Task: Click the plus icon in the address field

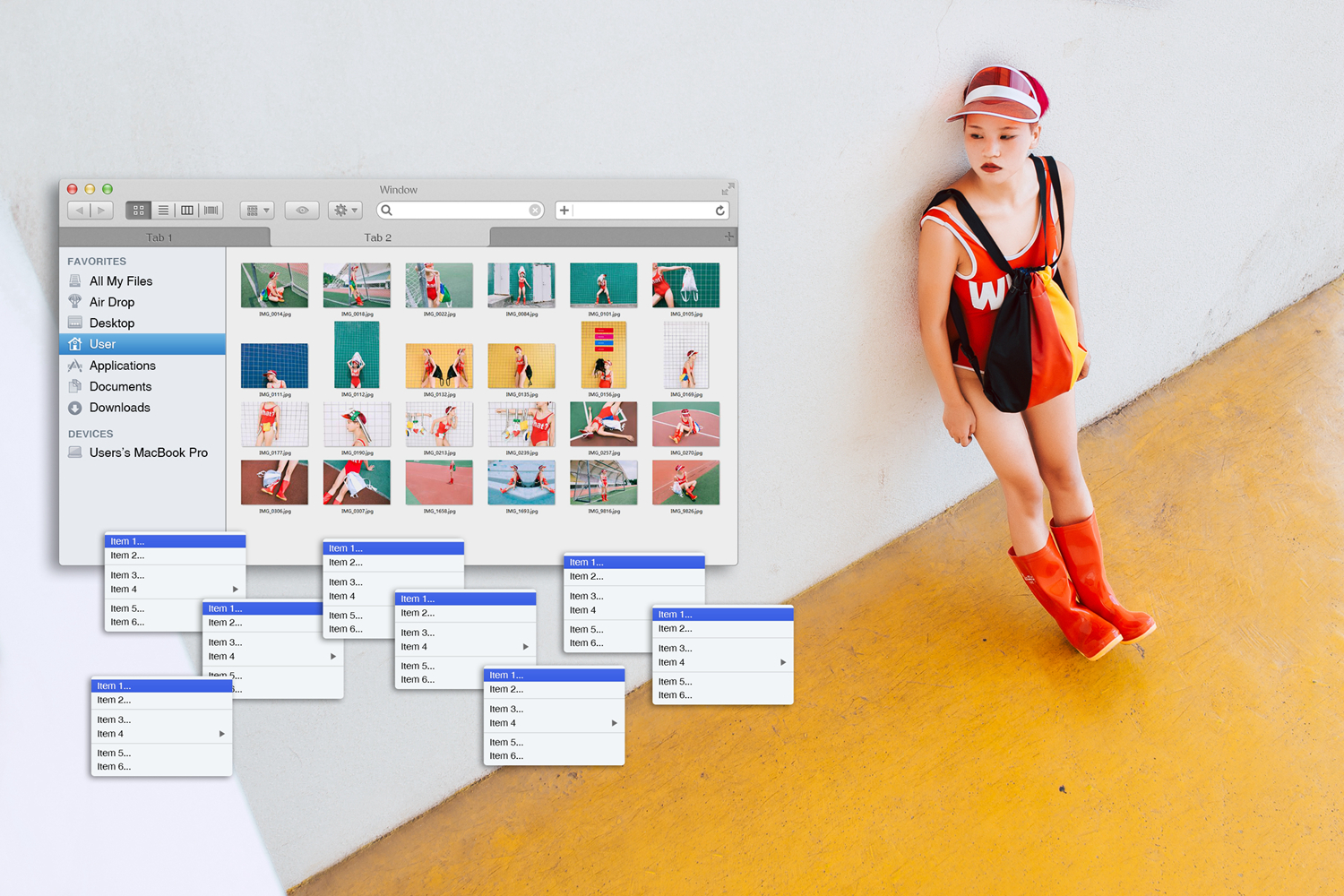Action: click(564, 211)
